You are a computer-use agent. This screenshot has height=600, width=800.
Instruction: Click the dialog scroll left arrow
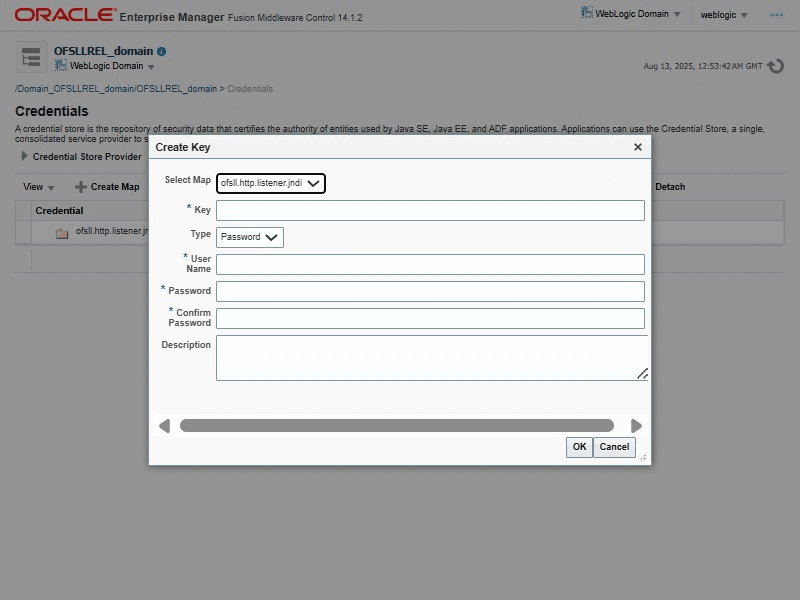(164, 426)
